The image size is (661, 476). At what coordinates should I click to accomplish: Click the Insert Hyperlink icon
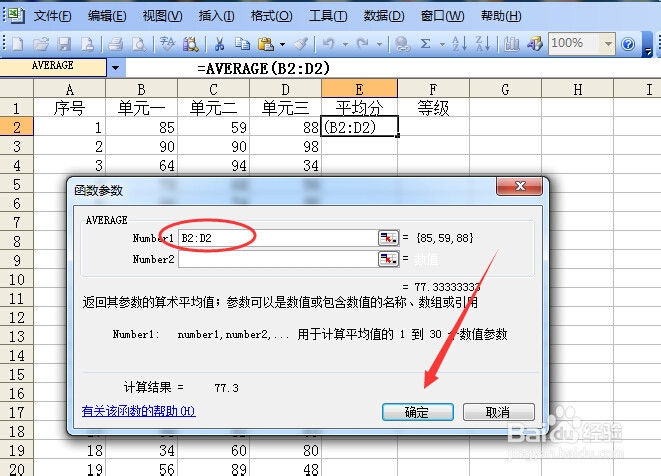[x=403, y=43]
